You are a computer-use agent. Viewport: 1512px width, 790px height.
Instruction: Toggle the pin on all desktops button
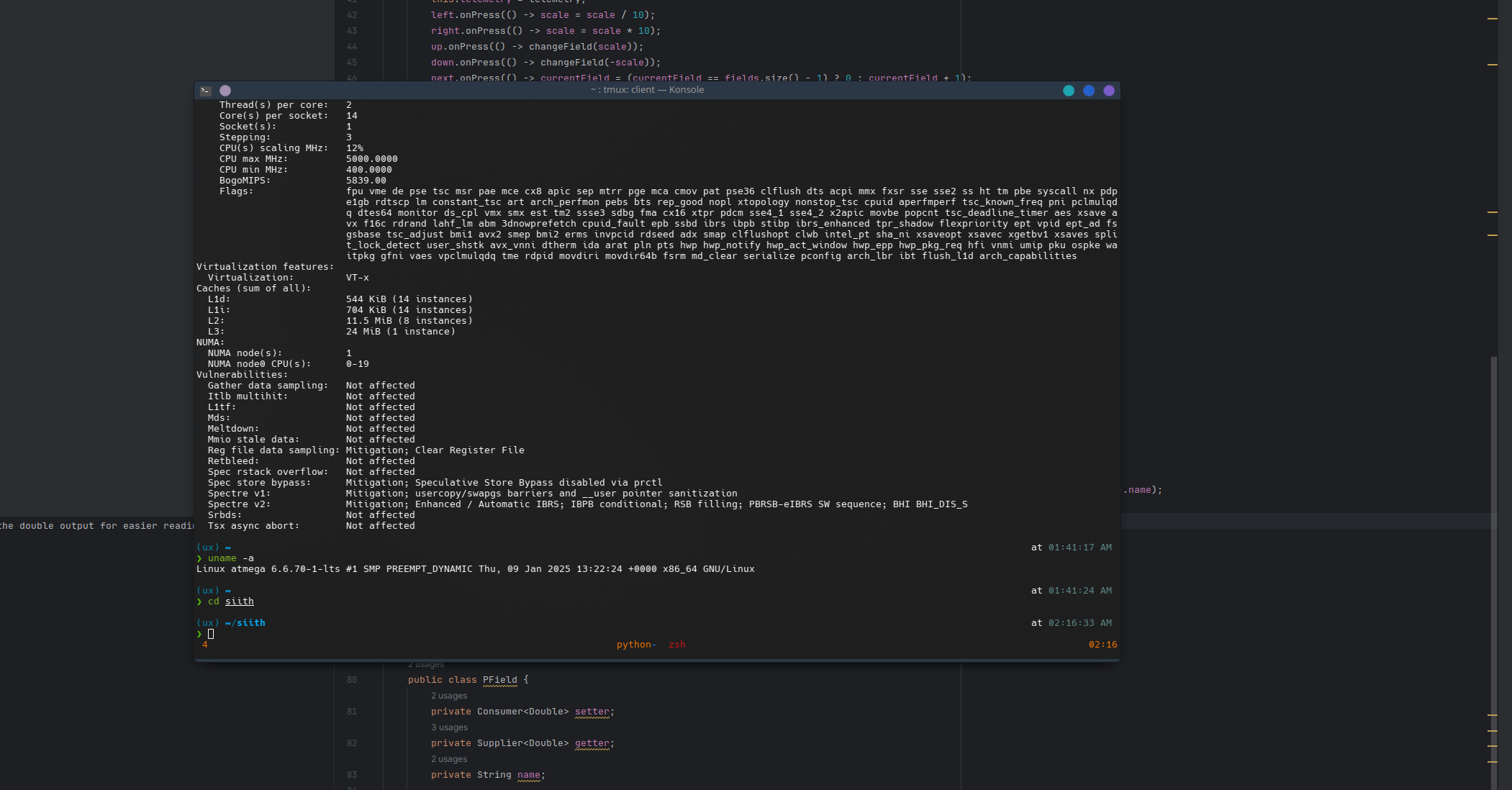pos(225,91)
